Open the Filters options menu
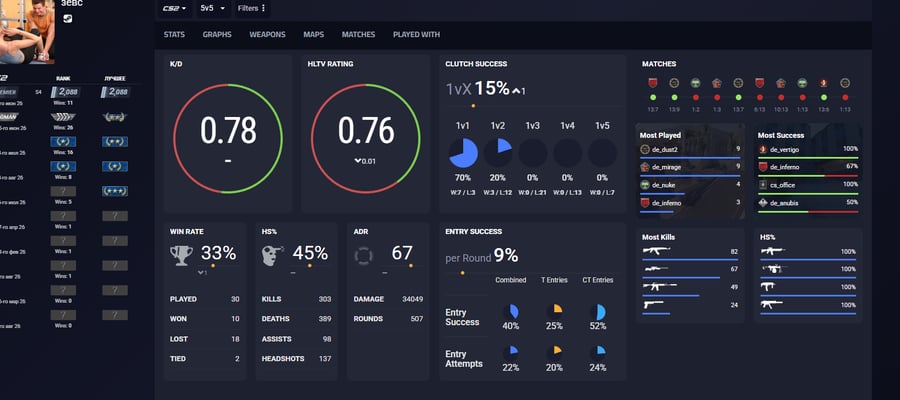 coord(251,9)
